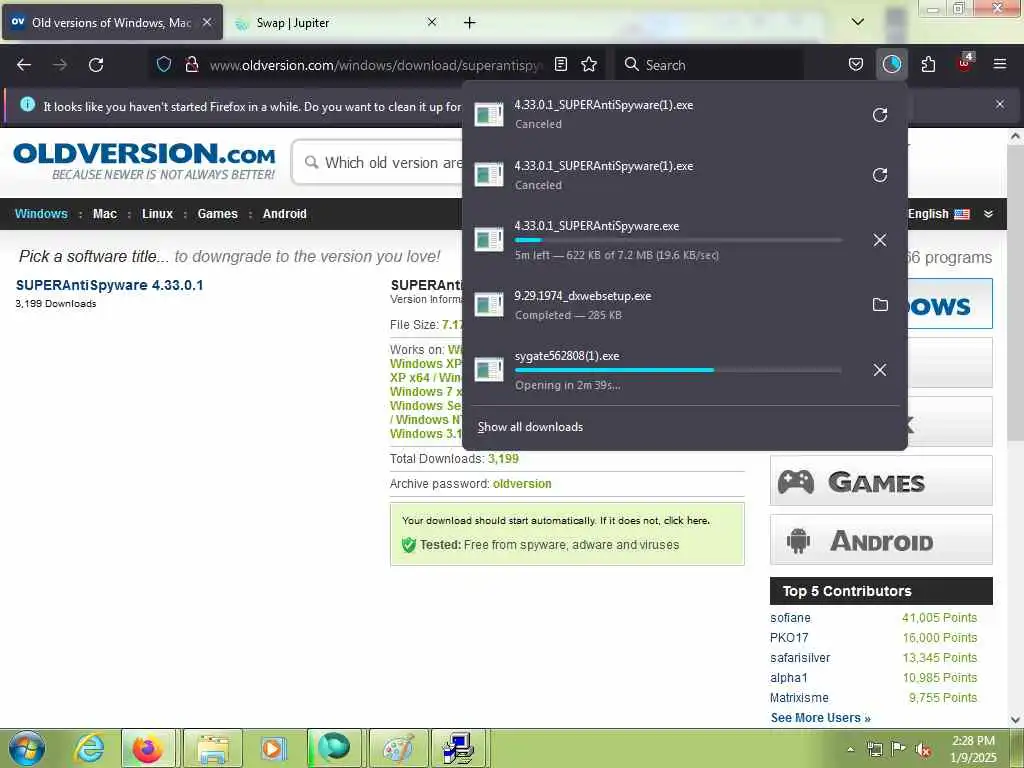Open the uBlock extension icon with badge
Viewport: 1024px width, 768px height.
(x=965, y=64)
